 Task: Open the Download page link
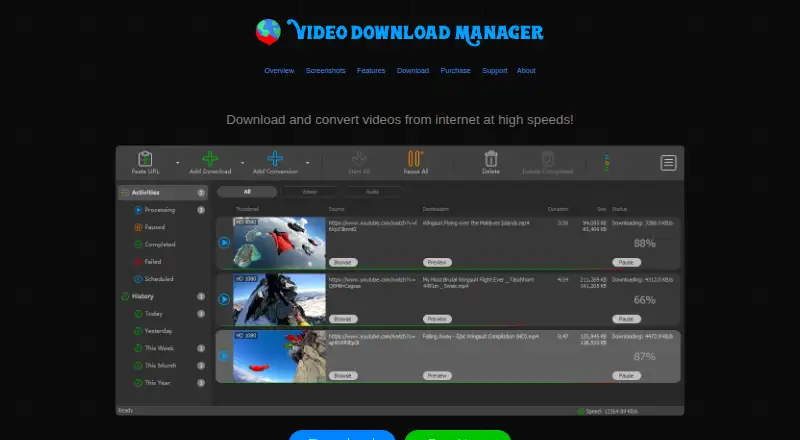pyautogui.click(x=413, y=70)
